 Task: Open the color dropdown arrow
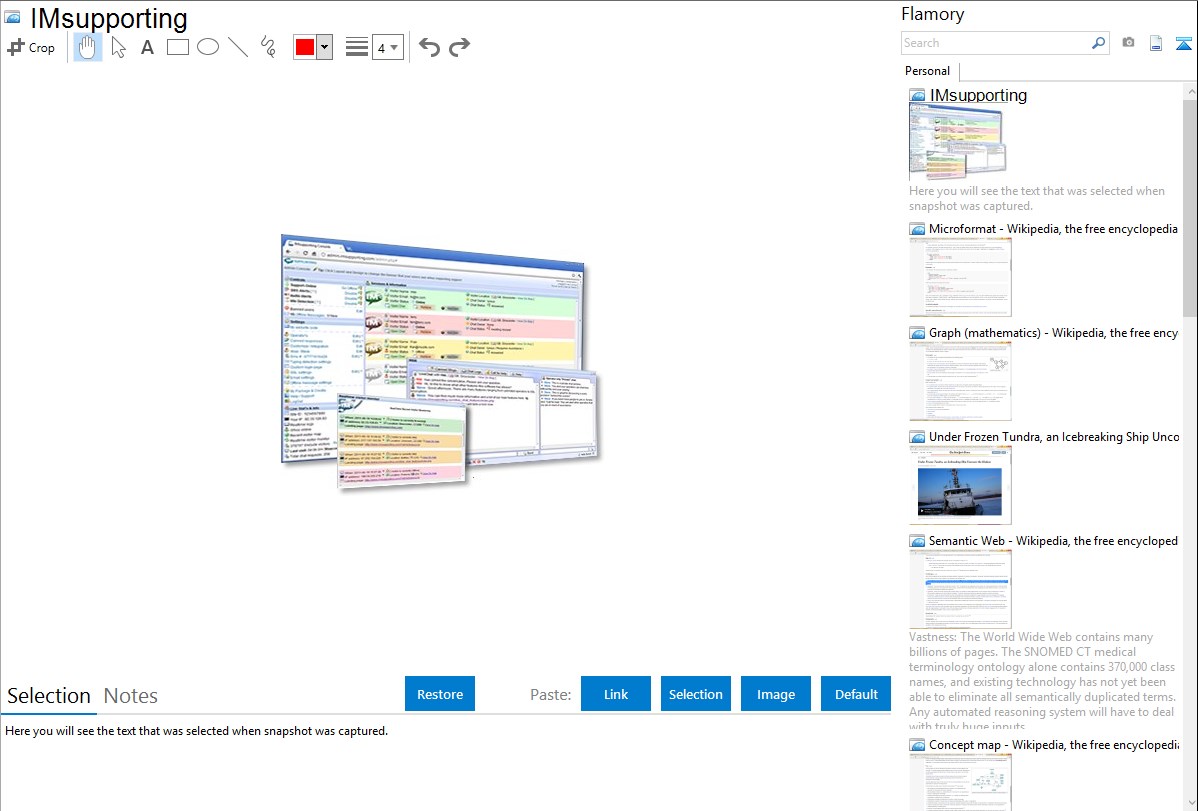(x=325, y=47)
